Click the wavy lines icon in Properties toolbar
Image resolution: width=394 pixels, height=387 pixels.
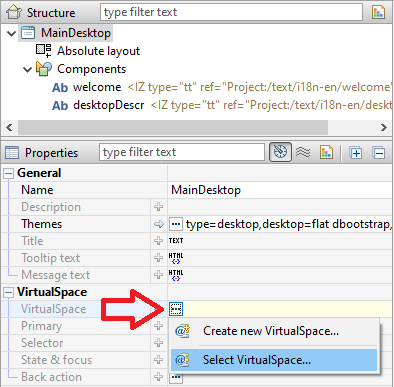pyautogui.click(x=303, y=152)
